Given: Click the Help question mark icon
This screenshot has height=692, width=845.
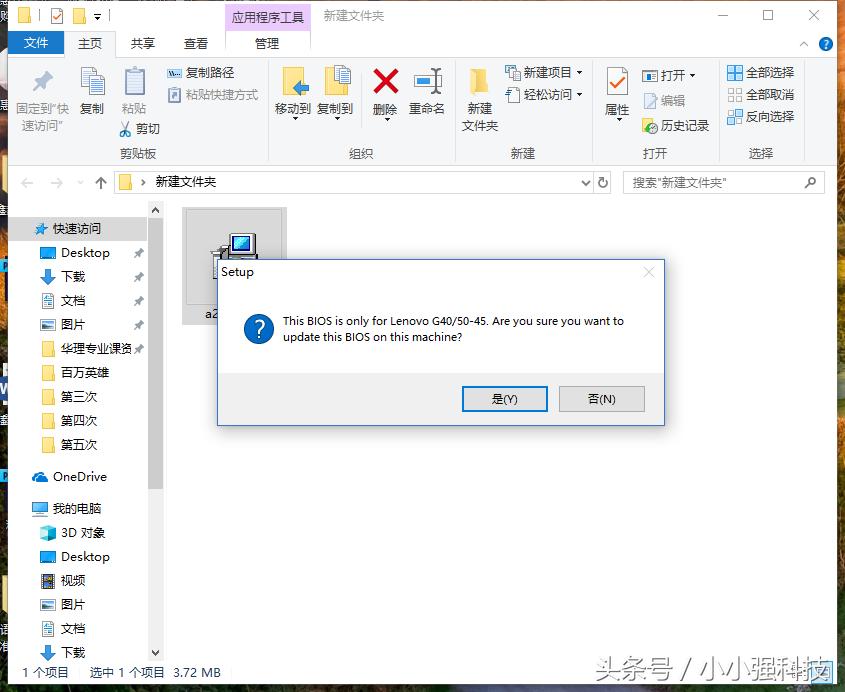Looking at the screenshot, I should click(x=826, y=44).
